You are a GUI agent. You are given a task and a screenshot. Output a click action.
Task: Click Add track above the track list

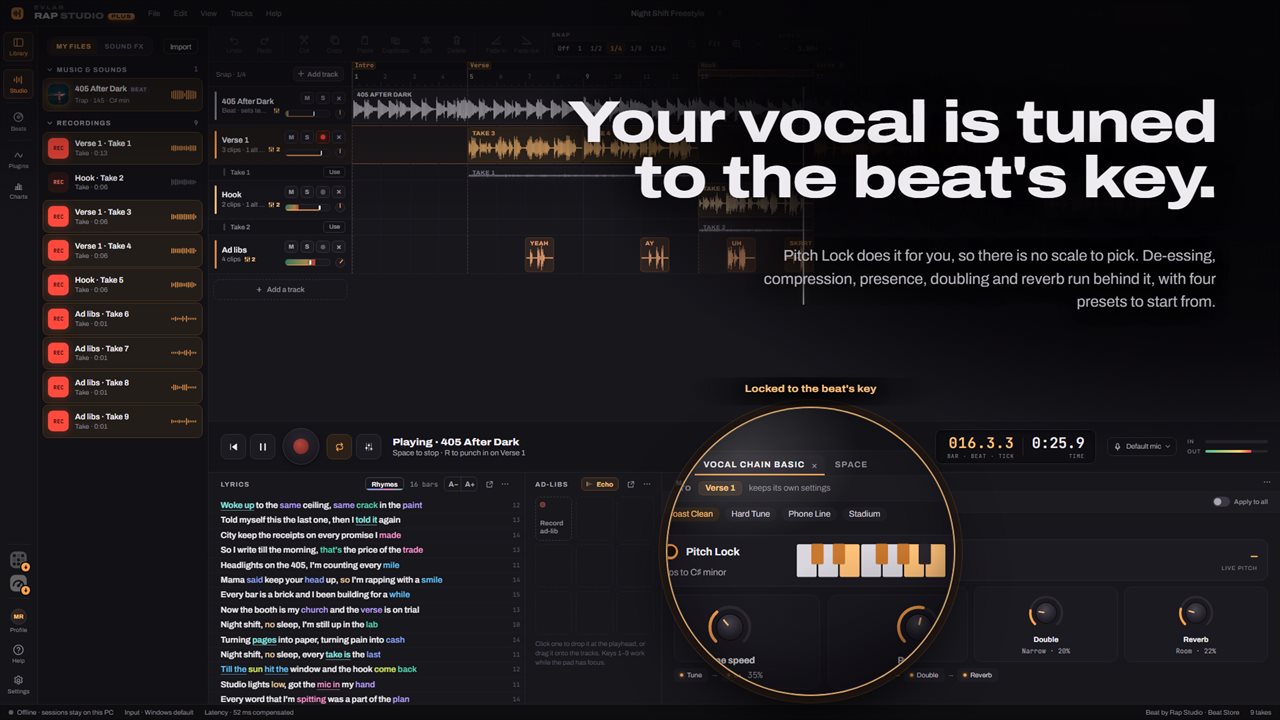[x=319, y=74]
